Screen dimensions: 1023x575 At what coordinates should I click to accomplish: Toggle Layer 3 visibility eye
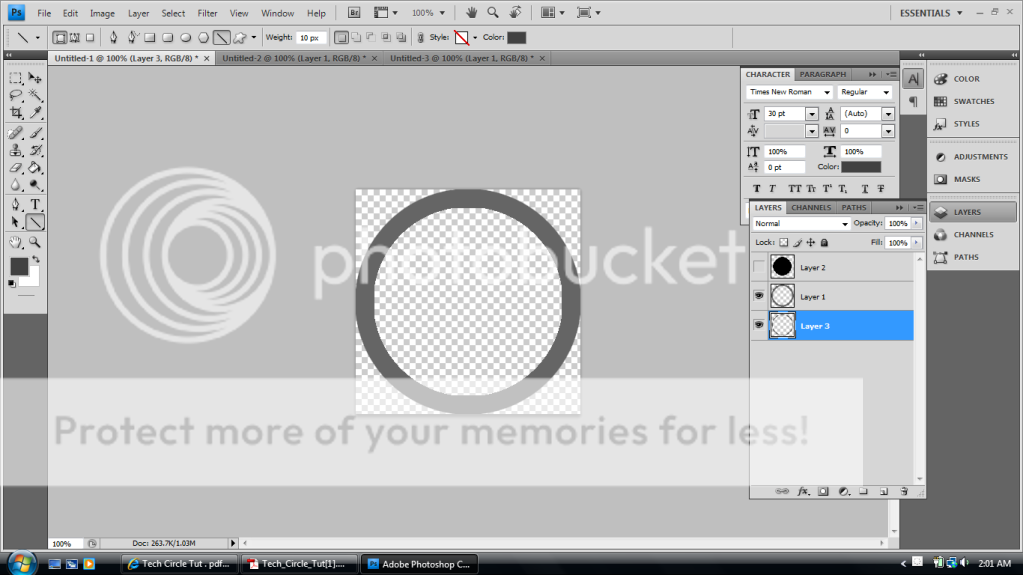[759, 326]
